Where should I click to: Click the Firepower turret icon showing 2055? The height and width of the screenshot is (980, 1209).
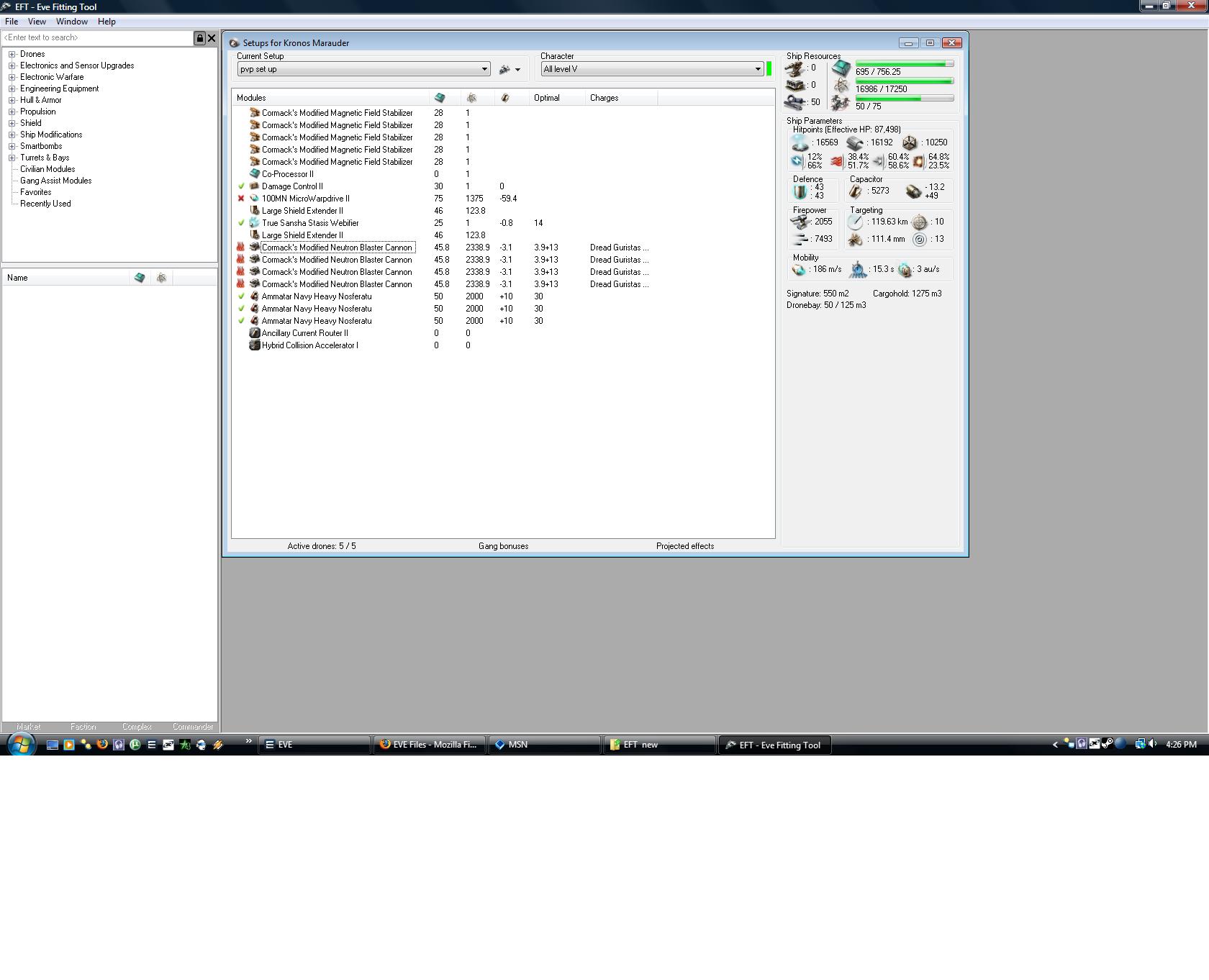(x=800, y=222)
